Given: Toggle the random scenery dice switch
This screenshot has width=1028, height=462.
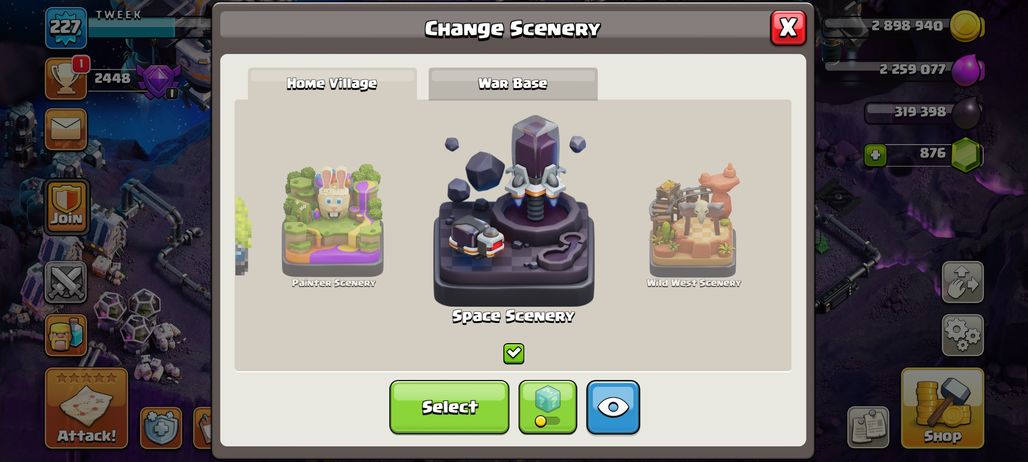Looking at the screenshot, I should (x=547, y=407).
